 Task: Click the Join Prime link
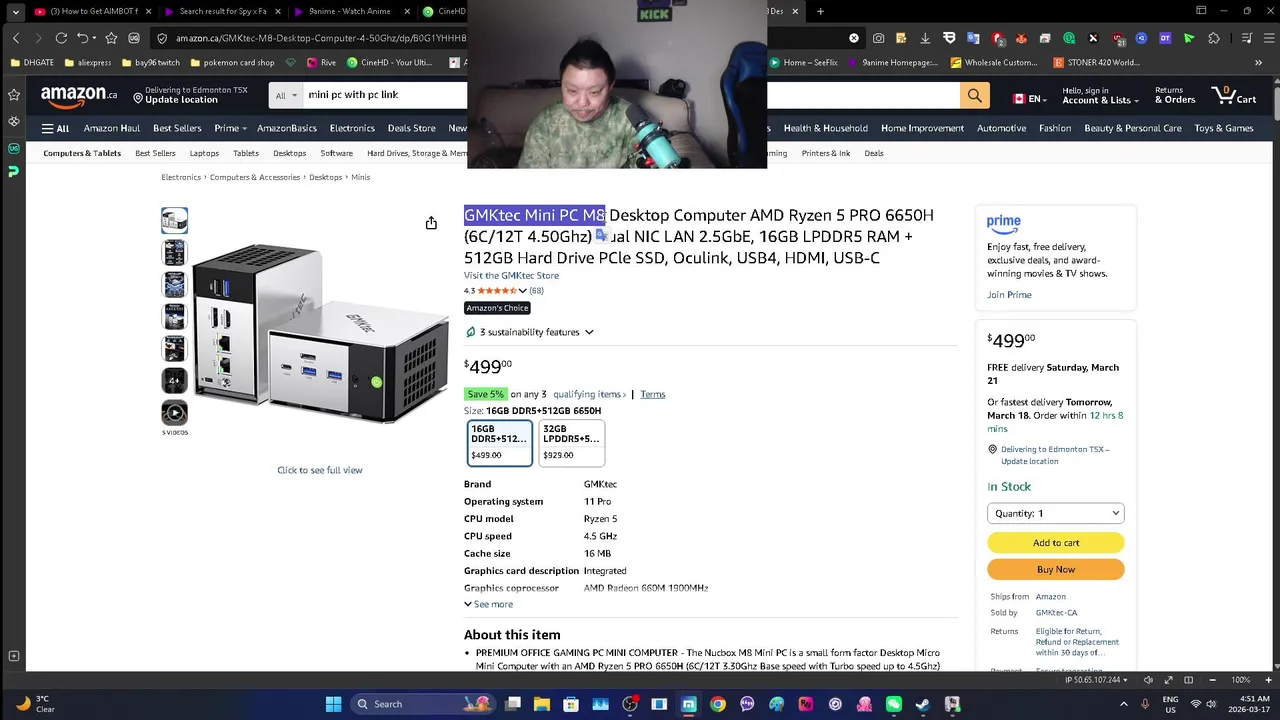pos(1009,295)
